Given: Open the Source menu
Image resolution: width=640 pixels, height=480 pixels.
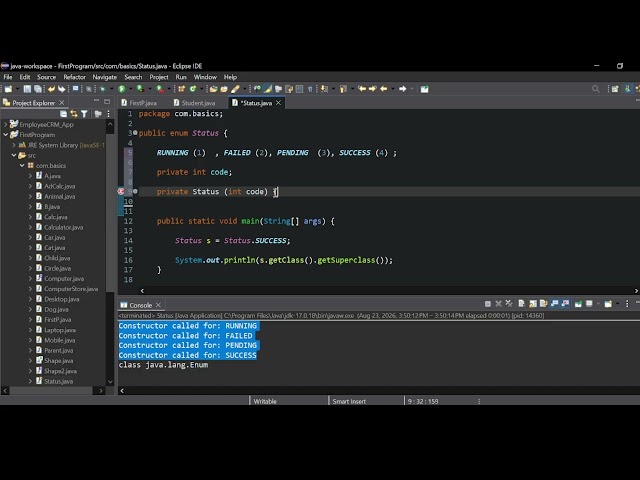Looking at the screenshot, I should point(46,77).
